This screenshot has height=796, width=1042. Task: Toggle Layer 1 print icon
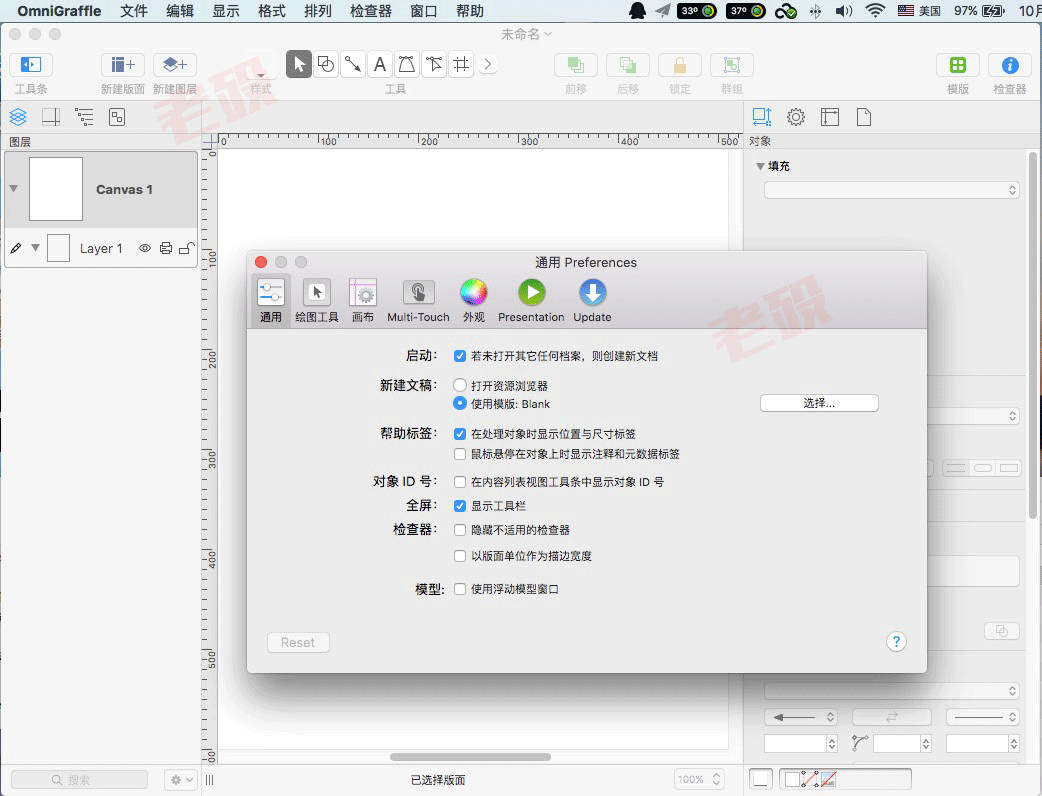tap(166, 248)
